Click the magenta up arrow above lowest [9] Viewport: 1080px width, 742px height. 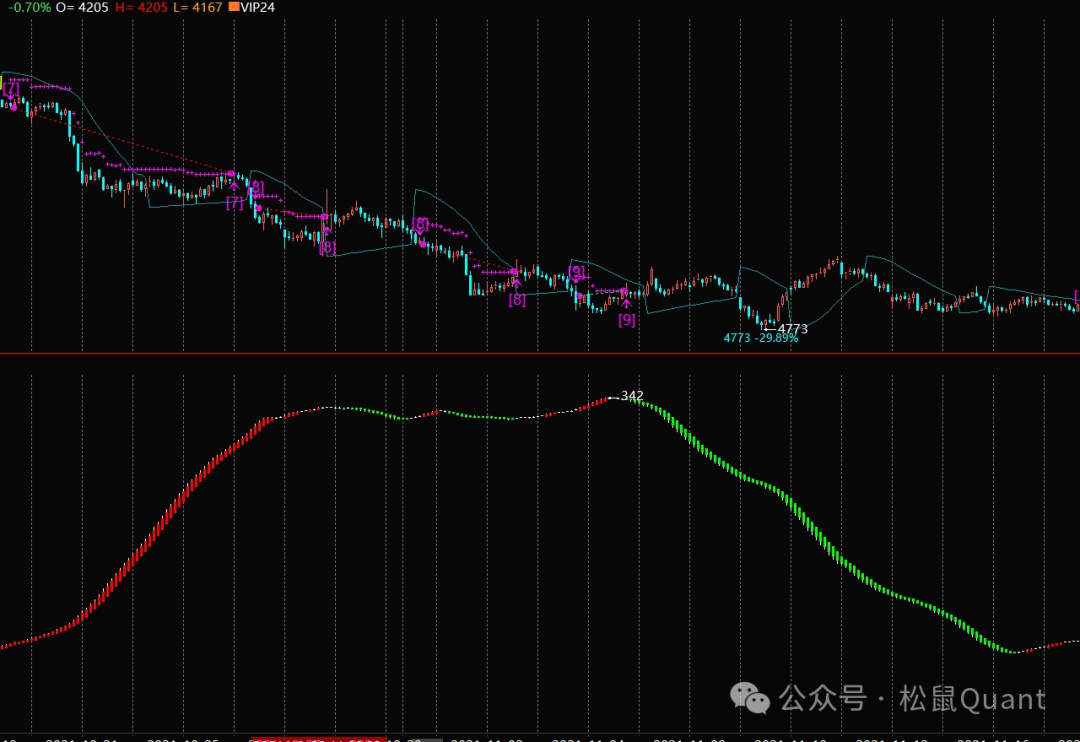pos(626,303)
